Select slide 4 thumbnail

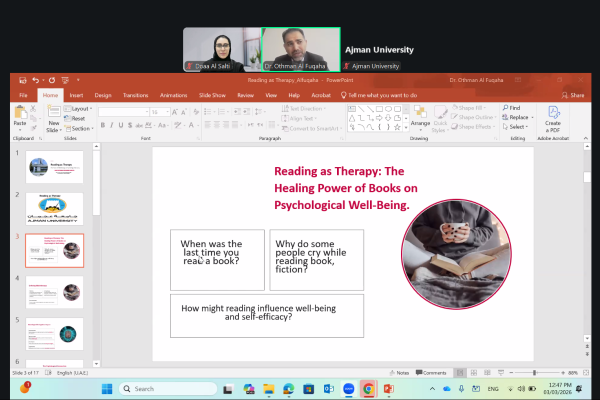tap(54, 292)
